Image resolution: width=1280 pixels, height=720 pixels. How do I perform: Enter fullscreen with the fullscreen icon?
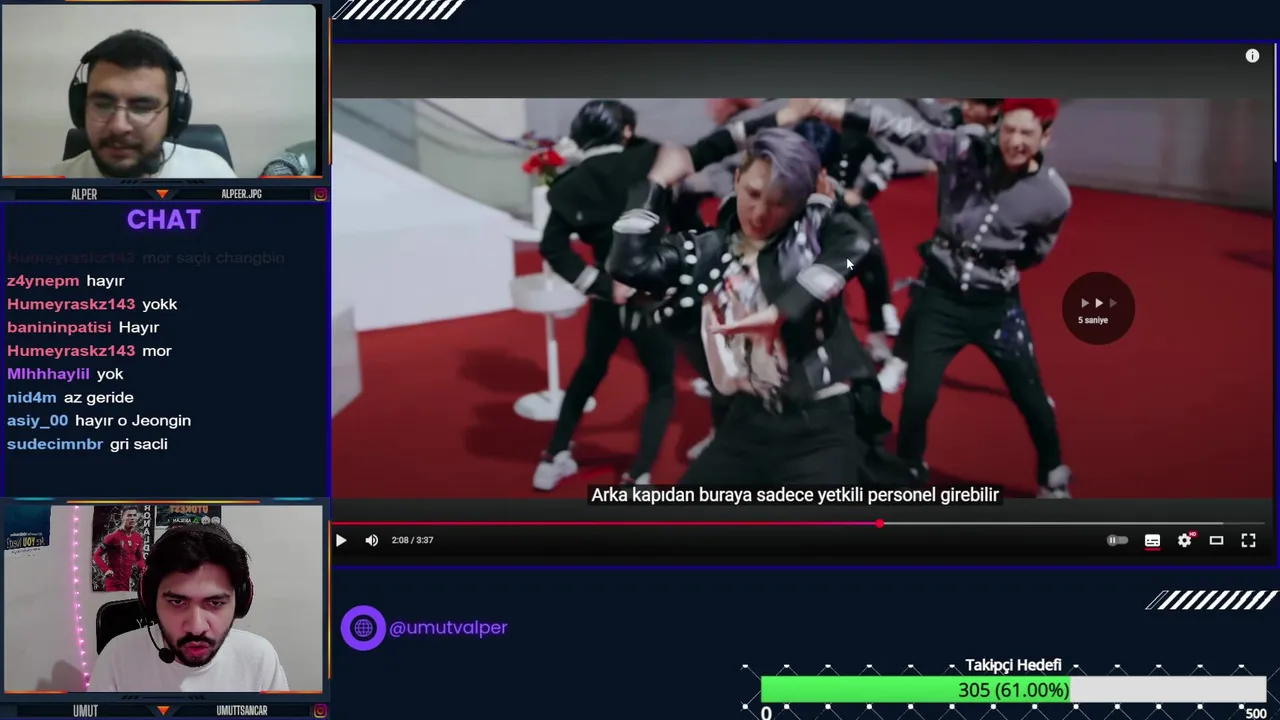point(1248,540)
